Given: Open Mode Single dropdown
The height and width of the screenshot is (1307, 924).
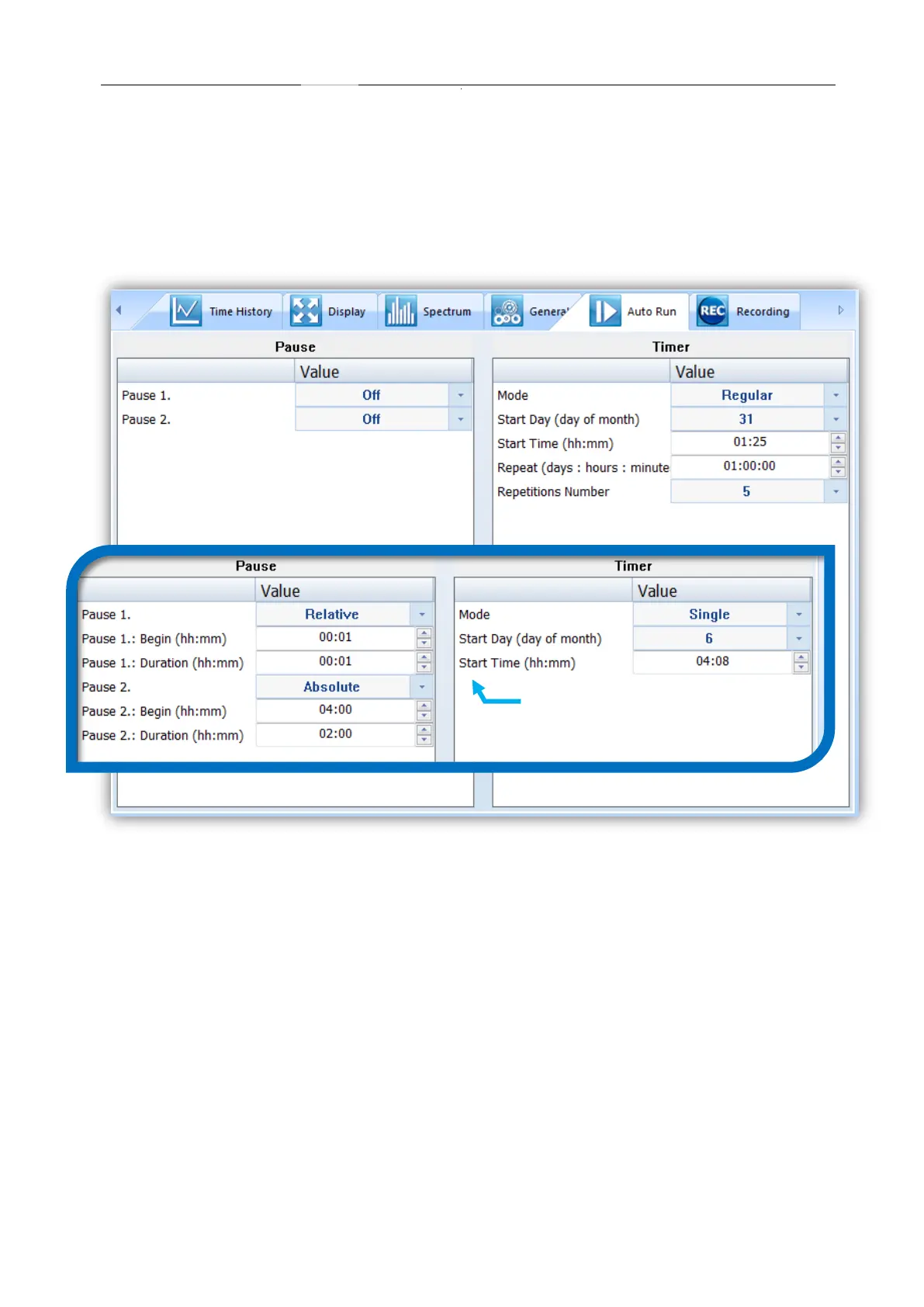Looking at the screenshot, I should [x=799, y=614].
